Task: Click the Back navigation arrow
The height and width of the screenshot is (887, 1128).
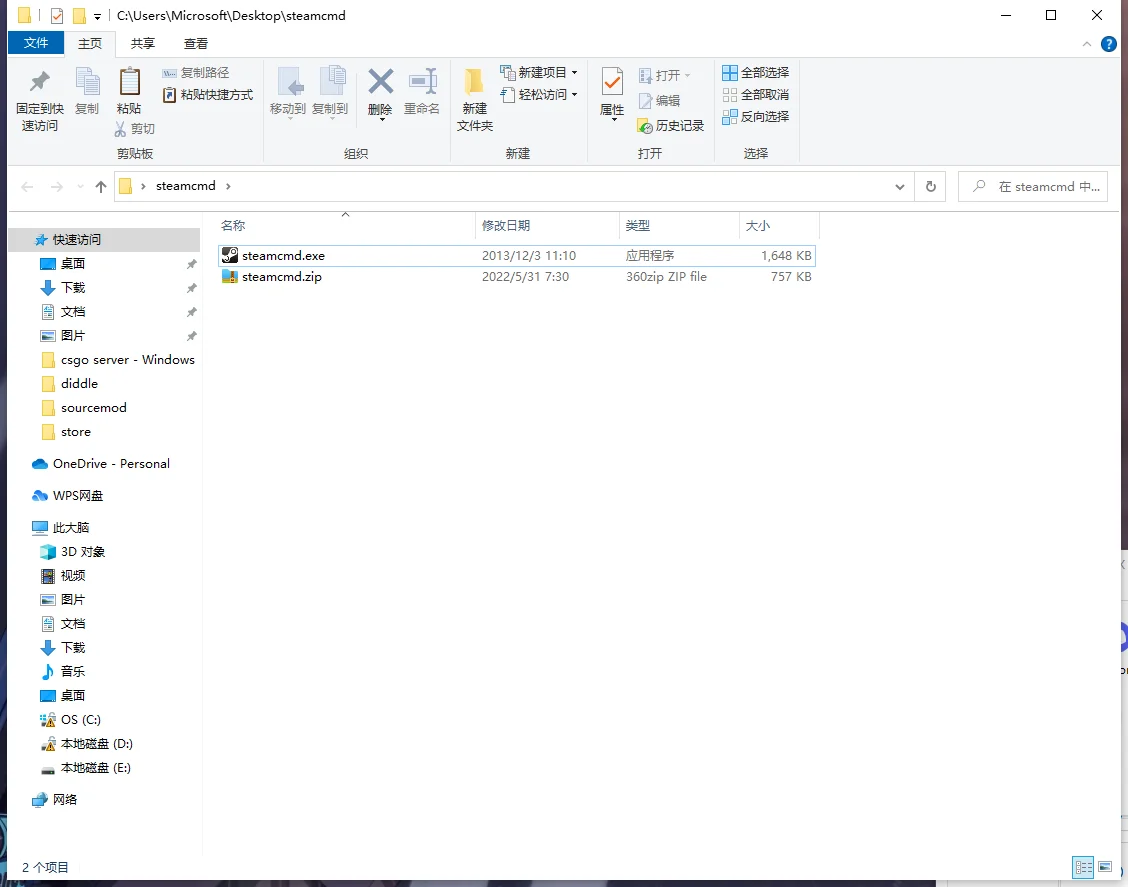Action: click(x=27, y=187)
